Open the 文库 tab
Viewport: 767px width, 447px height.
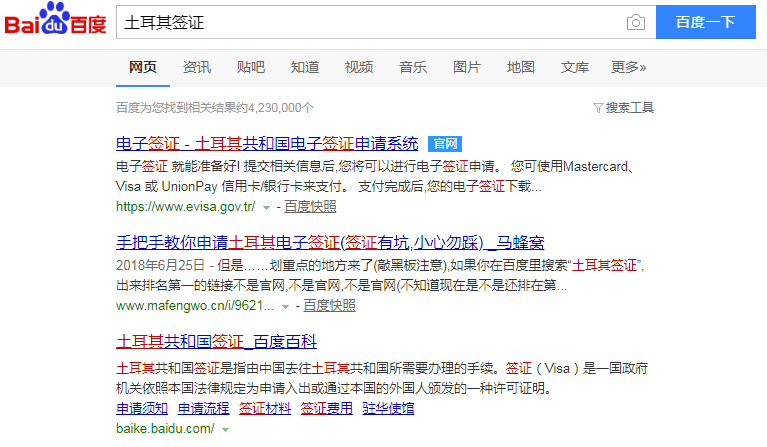(575, 67)
